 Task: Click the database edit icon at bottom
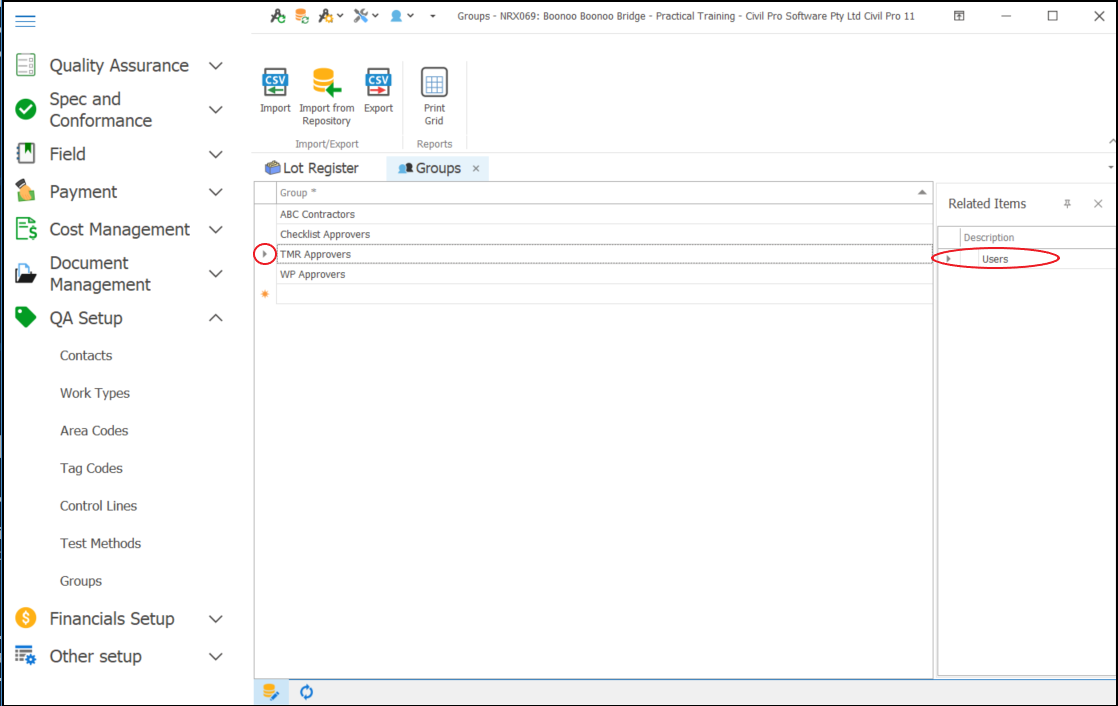pos(270,692)
